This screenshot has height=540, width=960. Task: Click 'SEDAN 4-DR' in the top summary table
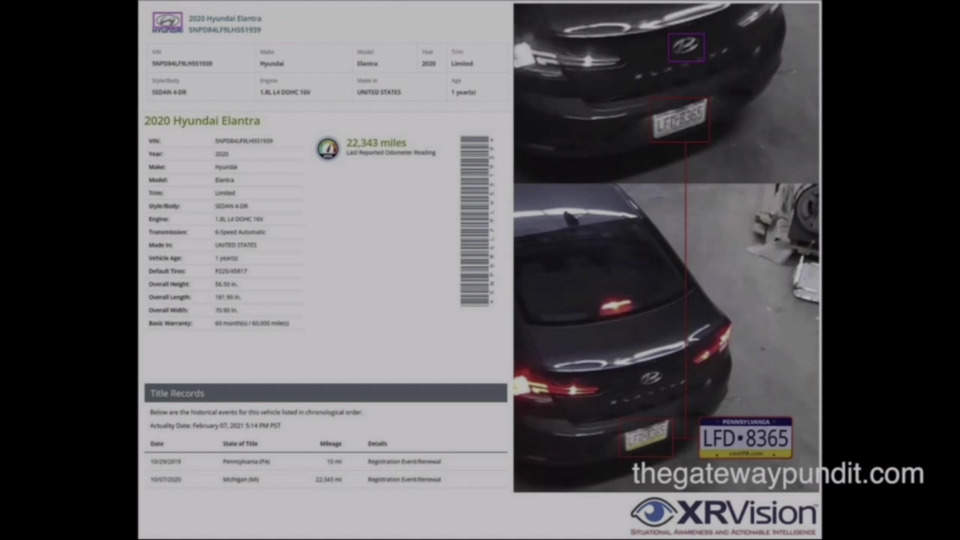coord(169,92)
